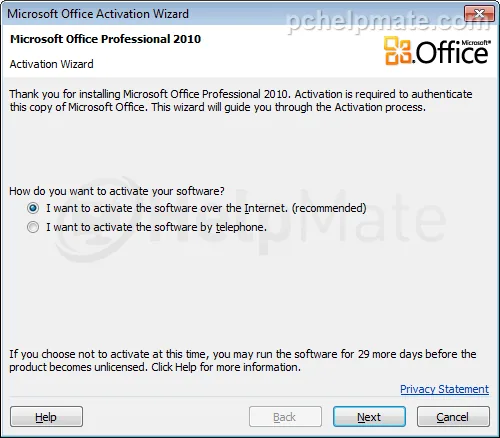This screenshot has width=500, height=438.
Task: Click the bold 'Microsoft Office Professional 2010' heading
Action: click(105, 39)
